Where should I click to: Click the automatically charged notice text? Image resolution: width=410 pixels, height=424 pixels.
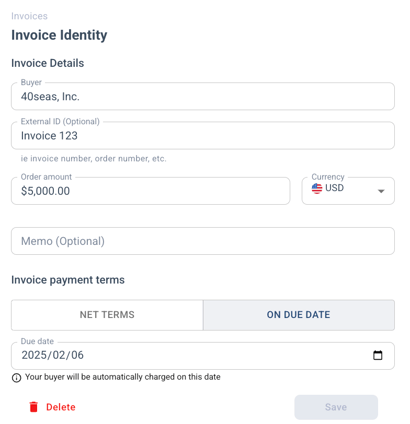(x=123, y=377)
